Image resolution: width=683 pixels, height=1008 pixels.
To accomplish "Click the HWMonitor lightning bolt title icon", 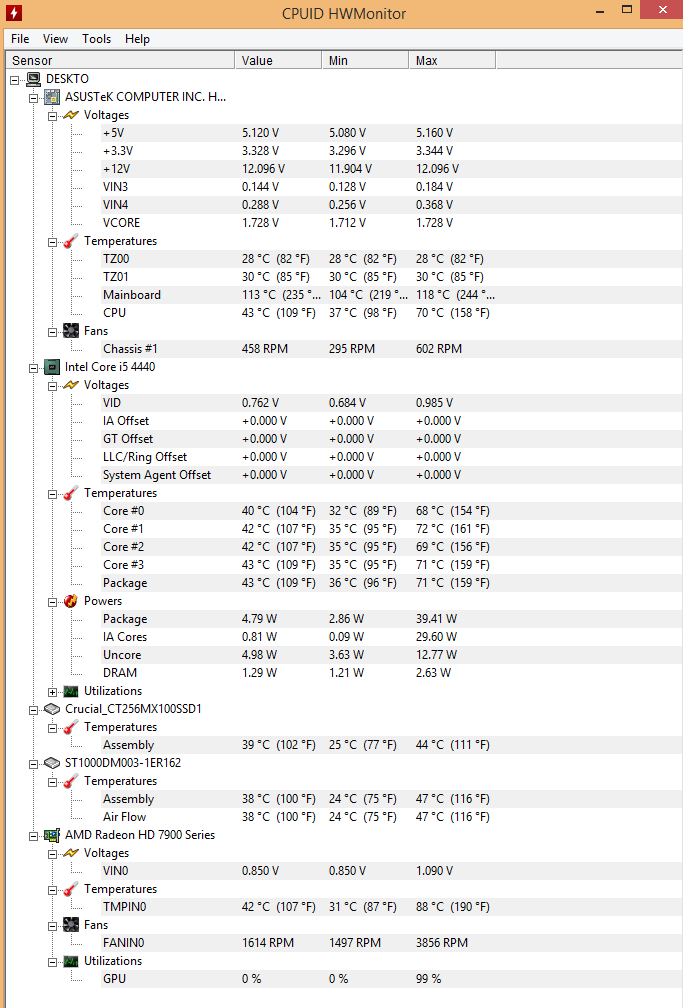I will [14, 13].
